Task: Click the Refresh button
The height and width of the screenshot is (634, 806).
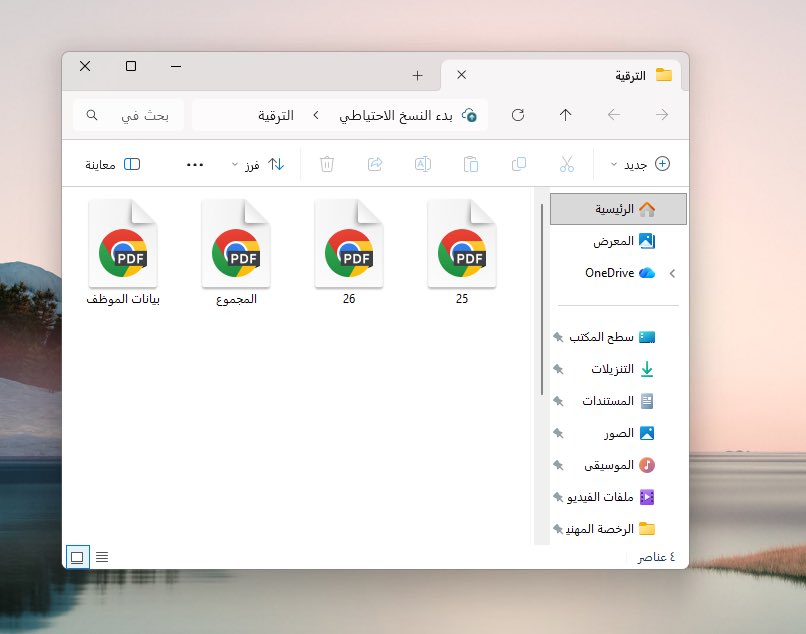Action: pyautogui.click(x=518, y=115)
